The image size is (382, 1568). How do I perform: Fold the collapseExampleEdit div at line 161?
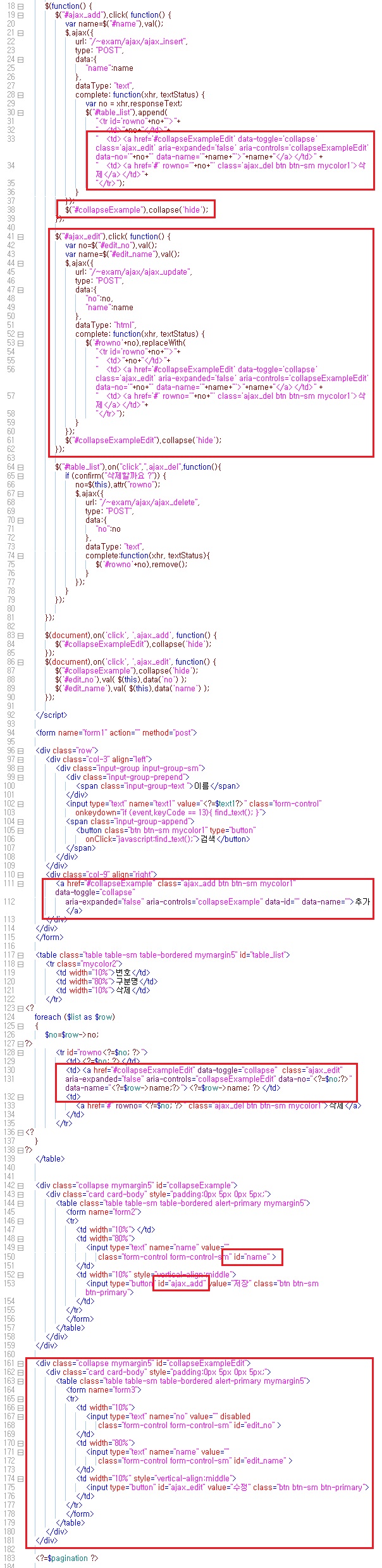point(20,1362)
